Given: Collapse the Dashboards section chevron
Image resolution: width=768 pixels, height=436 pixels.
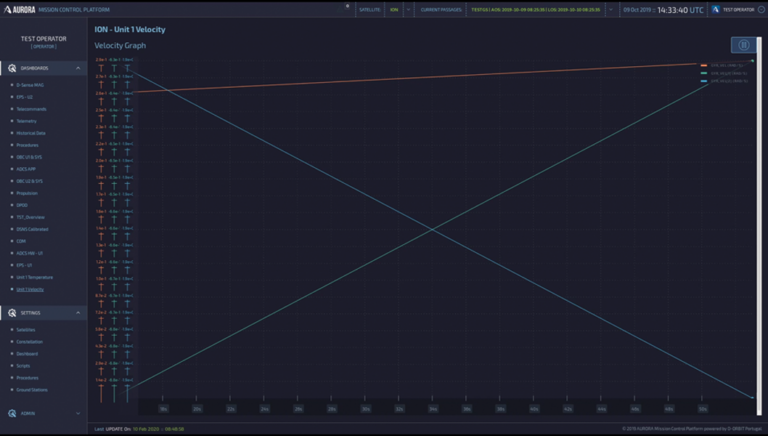Looking at the screenshot, I should (x=78, y=68).
